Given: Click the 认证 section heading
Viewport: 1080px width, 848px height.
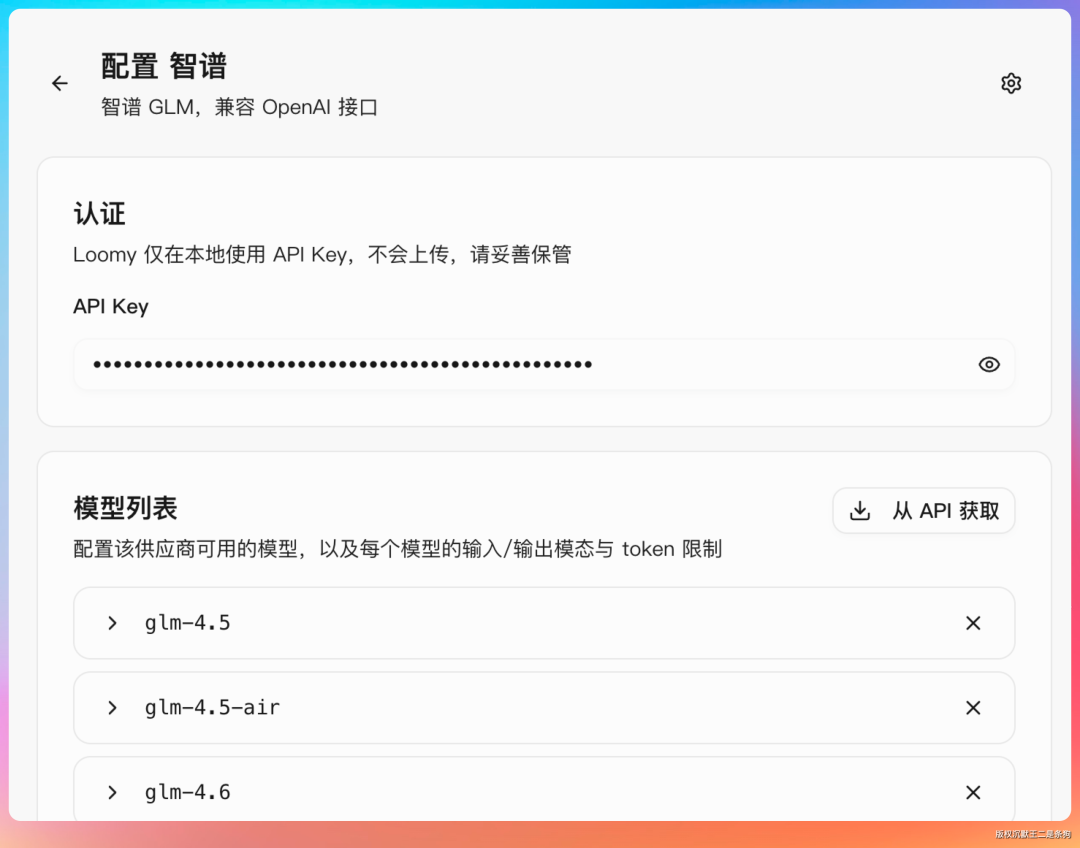Looking at the screenshot, I should [99, 214].
